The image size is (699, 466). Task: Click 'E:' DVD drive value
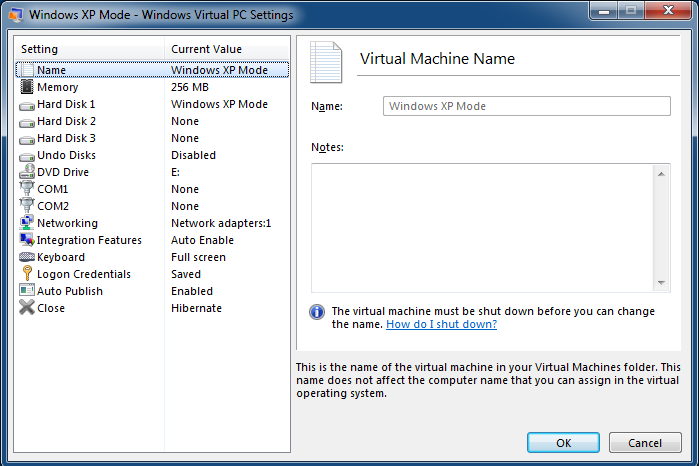[x=175, y=172]
